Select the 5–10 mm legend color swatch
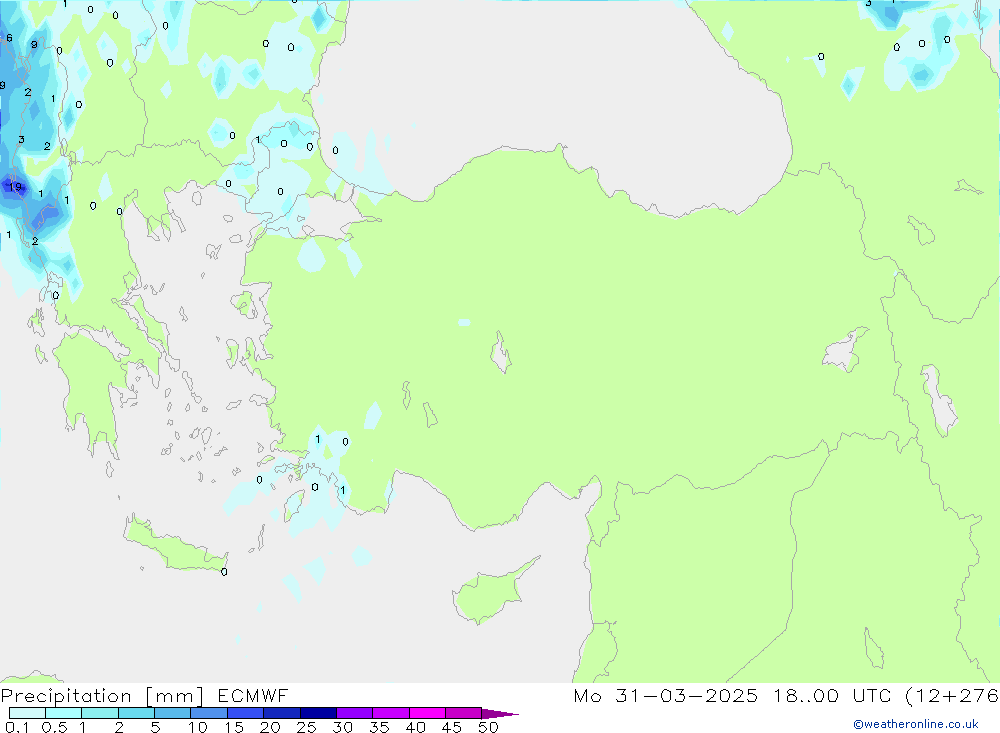 pyautogui.click(x=172, y=713)
